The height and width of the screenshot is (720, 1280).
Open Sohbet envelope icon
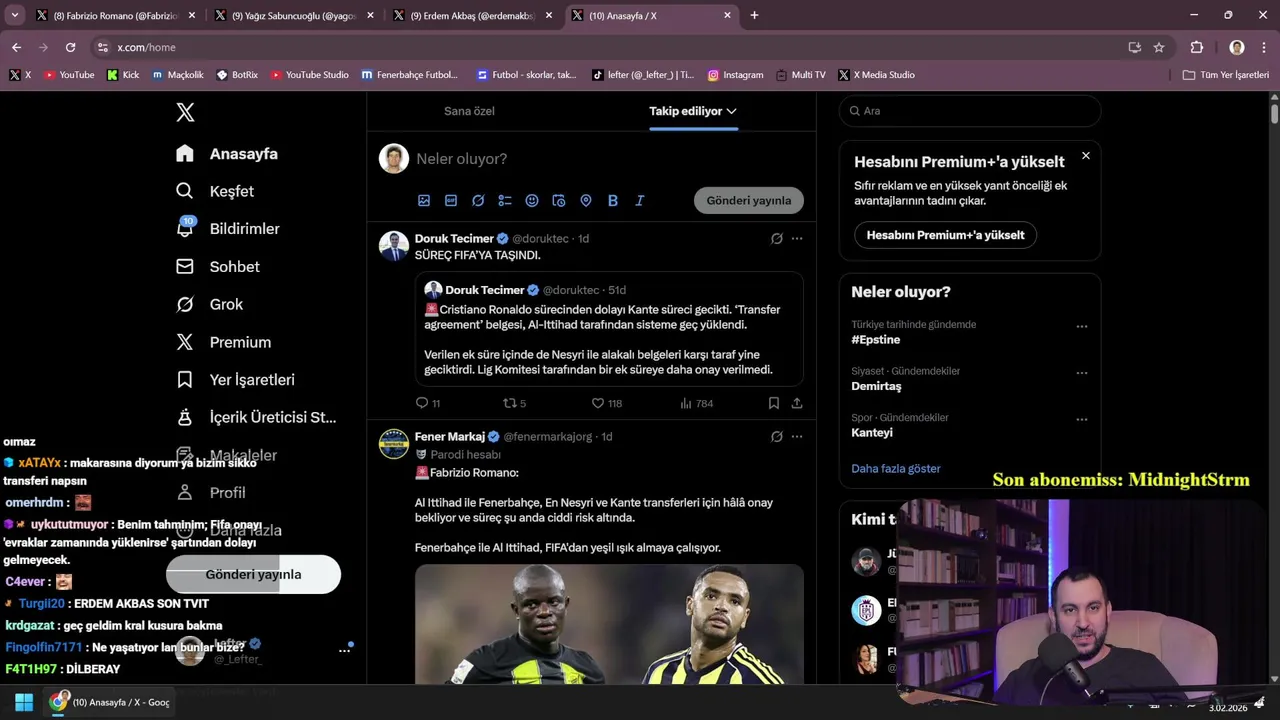pyautogui.click(x=185, y=266)
